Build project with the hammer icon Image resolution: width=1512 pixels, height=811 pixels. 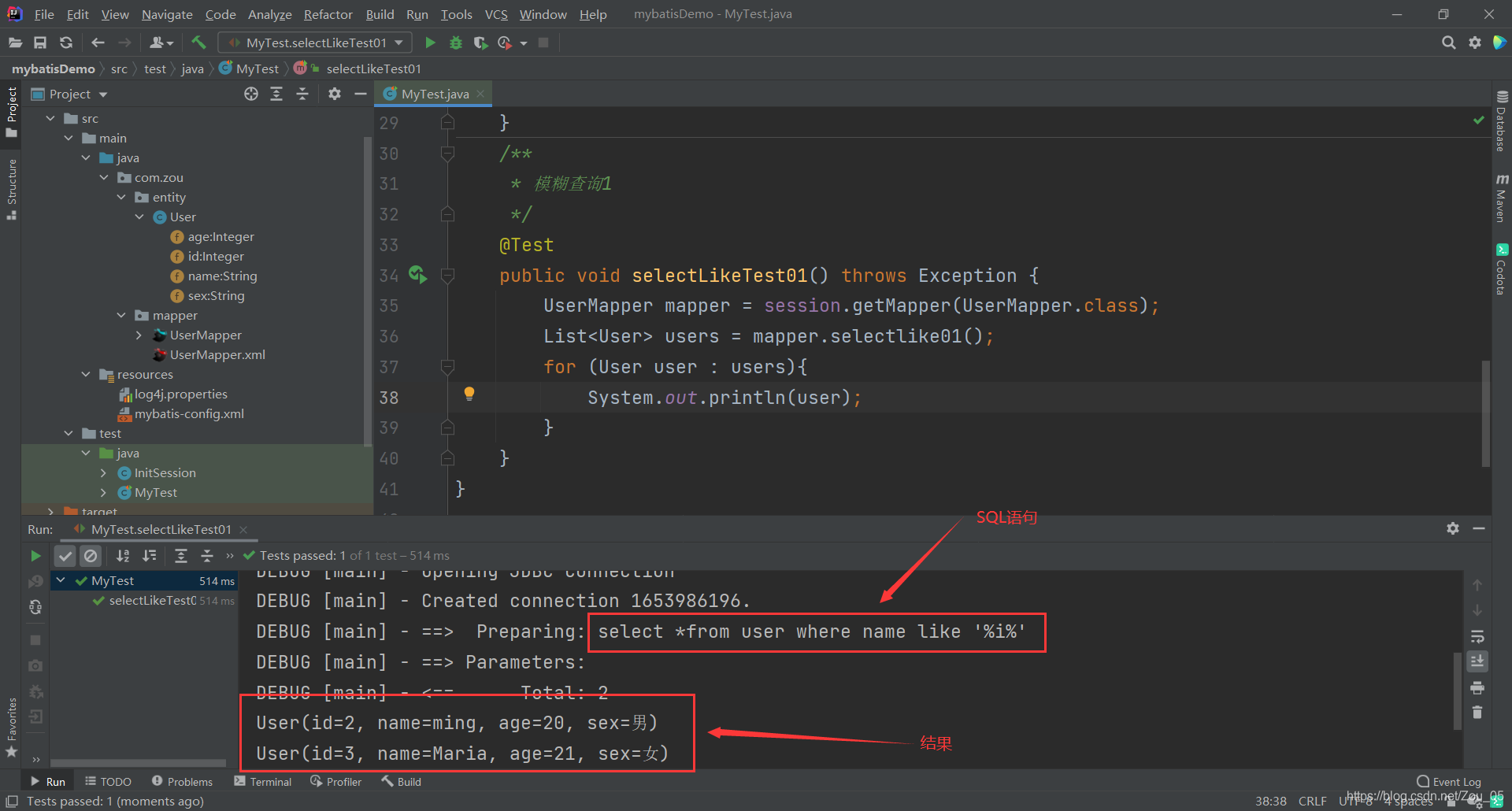[x=198, y=43]
